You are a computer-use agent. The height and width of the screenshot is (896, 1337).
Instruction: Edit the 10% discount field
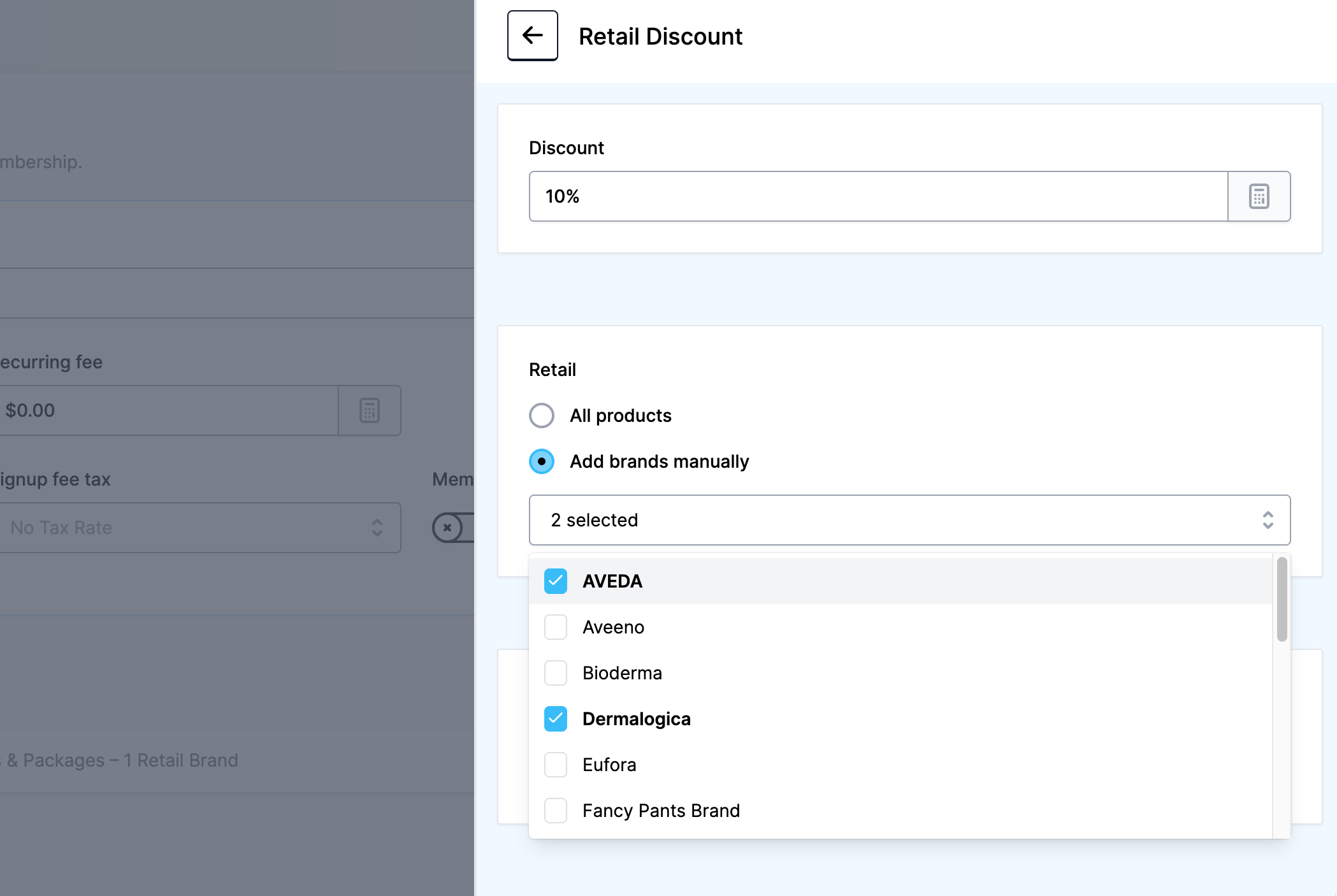(878, 196)
